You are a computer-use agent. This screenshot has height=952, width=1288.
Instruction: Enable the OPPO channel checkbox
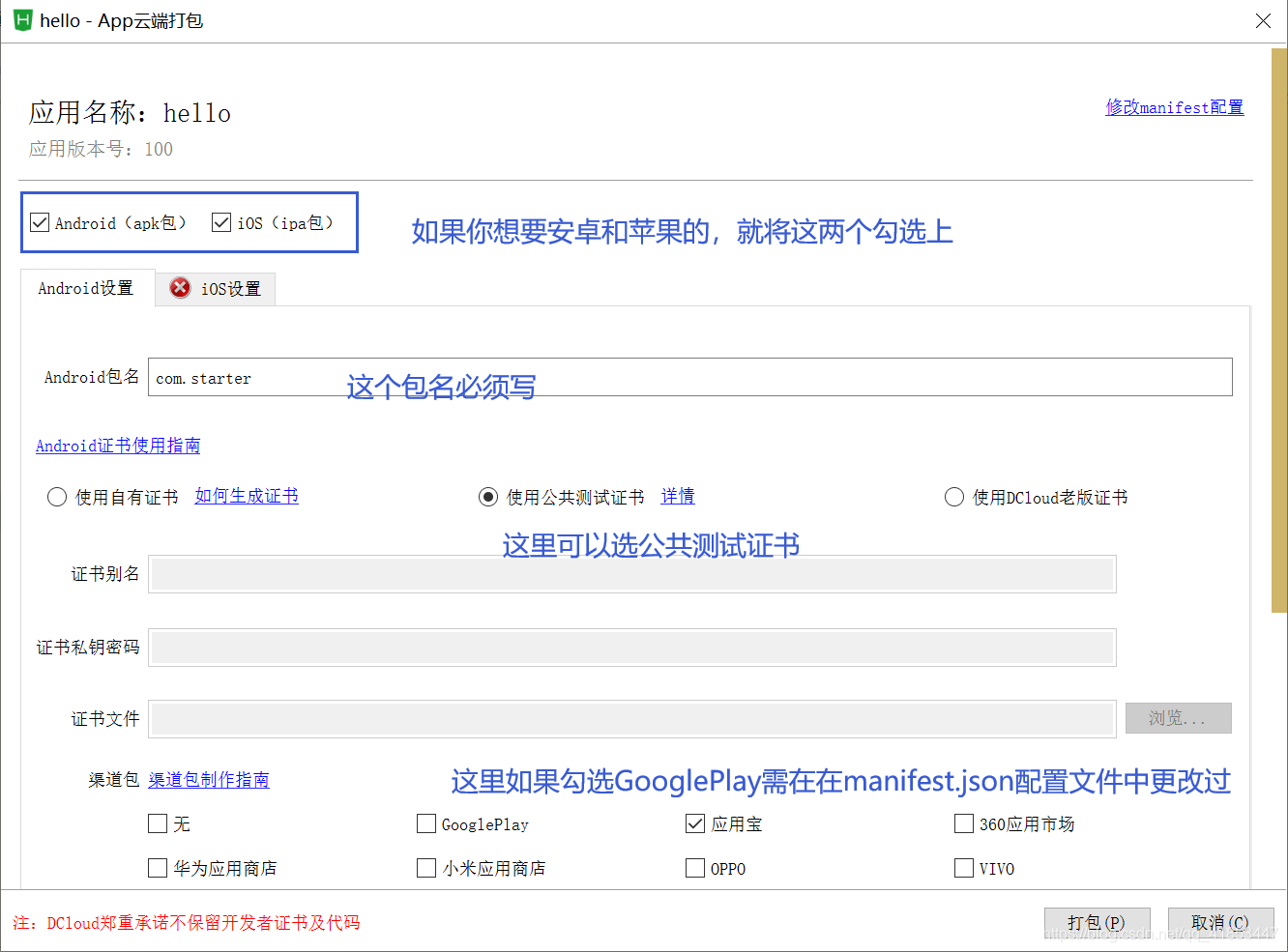click(695, 868)
